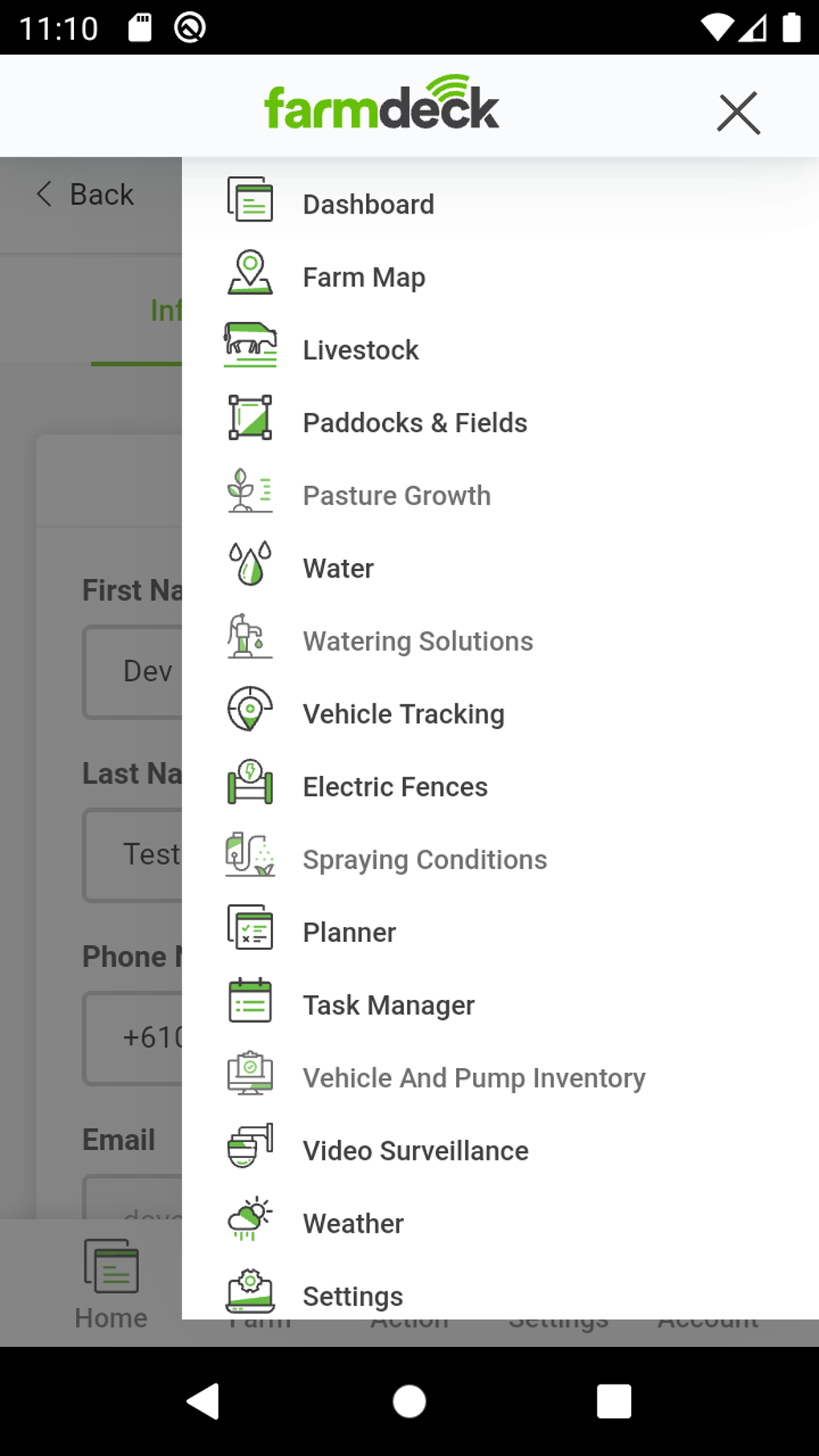The width and height of the screenshot is (819, 1456).
Task: Tap the Water droplets icon
Action: (x=250, y=564)
